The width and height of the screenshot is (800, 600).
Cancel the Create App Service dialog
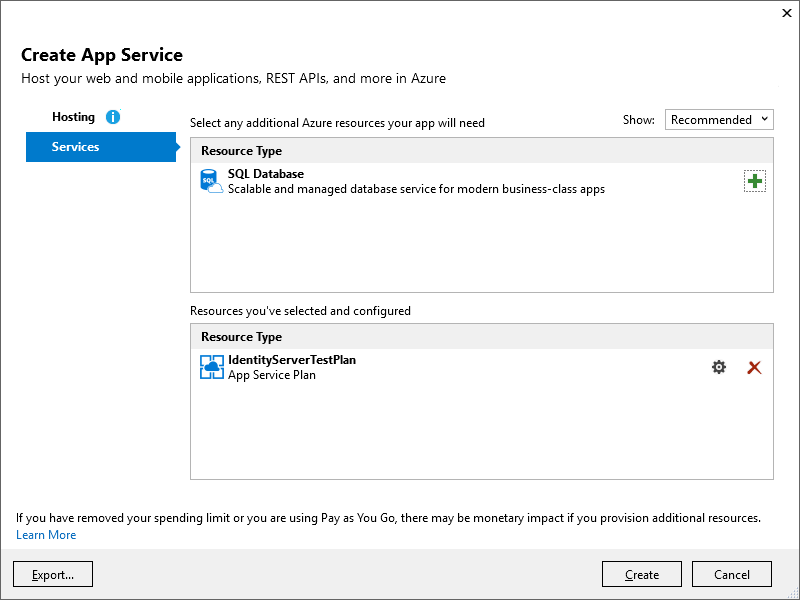pos(732,574)
